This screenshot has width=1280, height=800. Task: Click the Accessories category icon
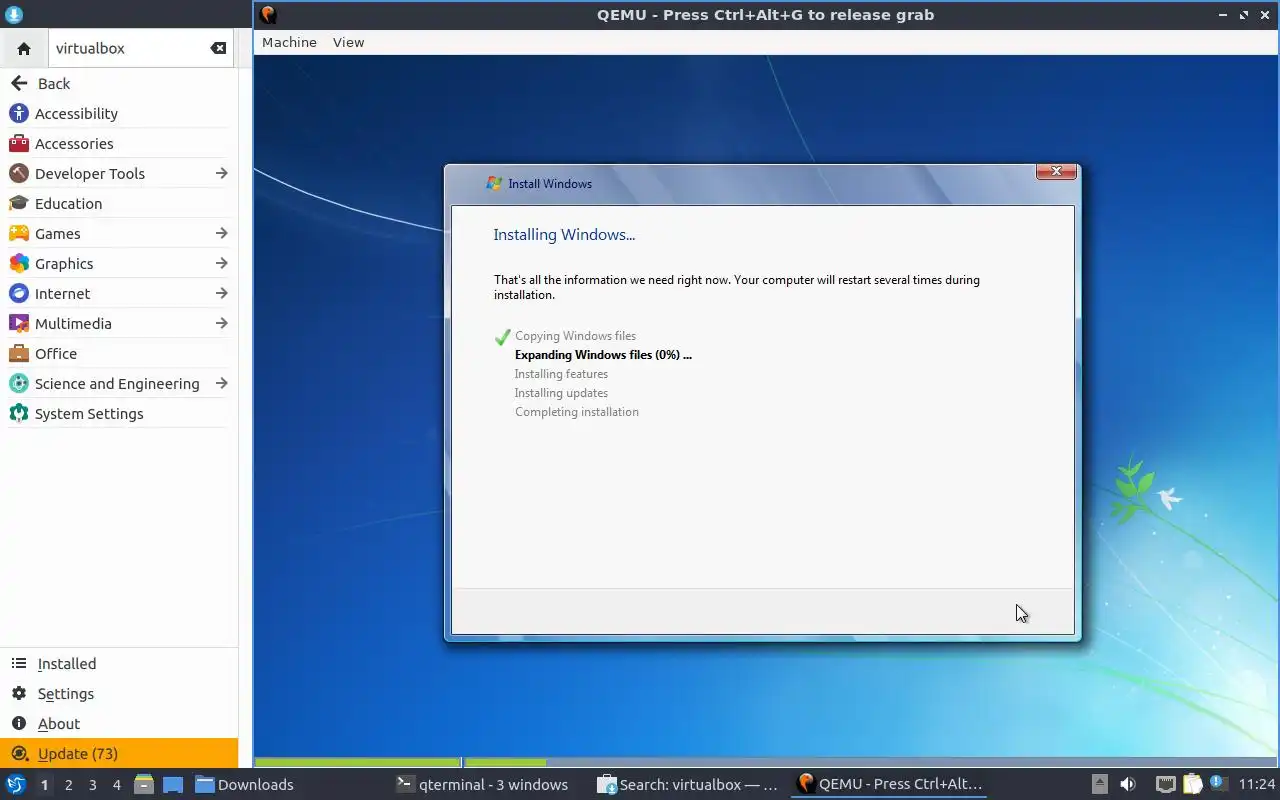coord(18,144)
